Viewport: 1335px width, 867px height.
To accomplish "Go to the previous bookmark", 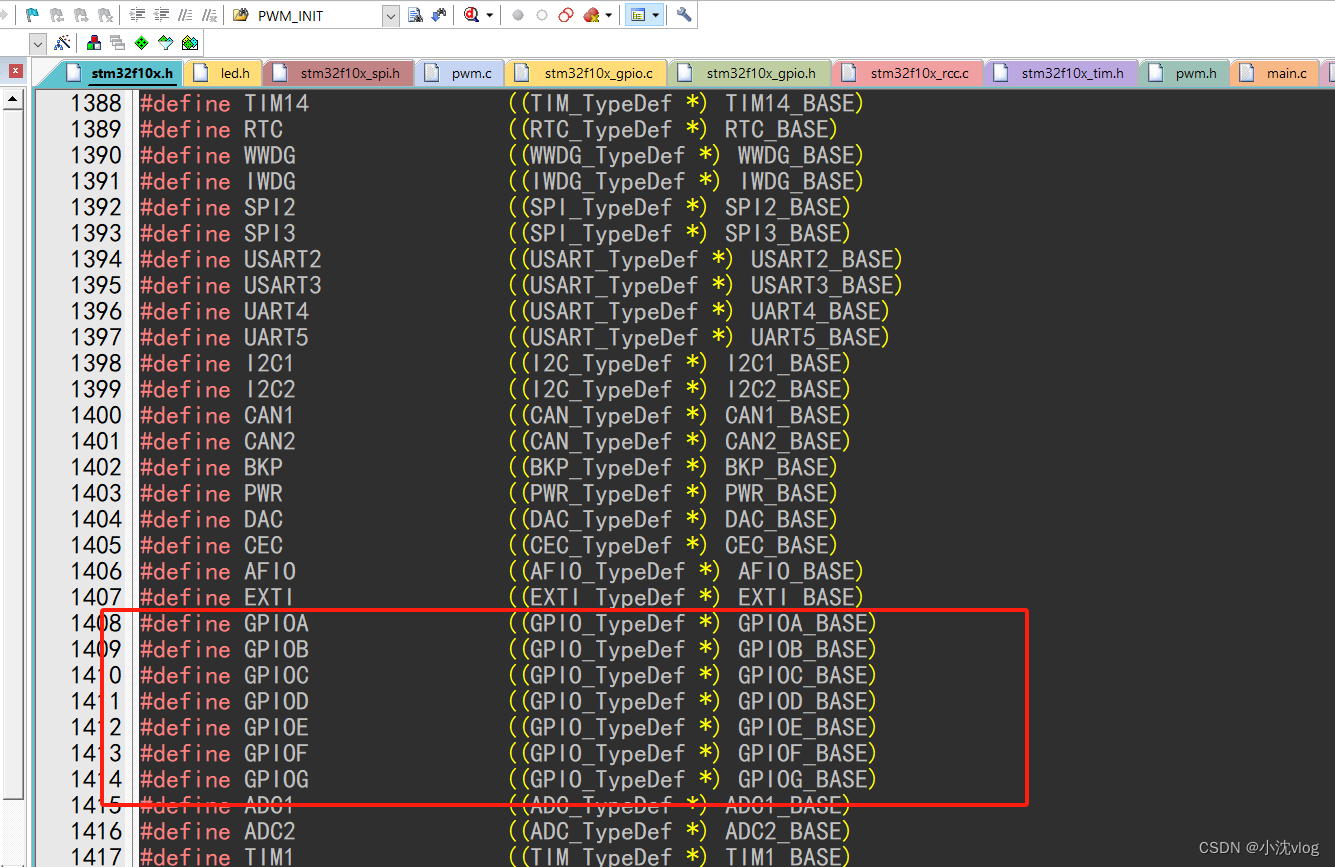I will (56, 15).
